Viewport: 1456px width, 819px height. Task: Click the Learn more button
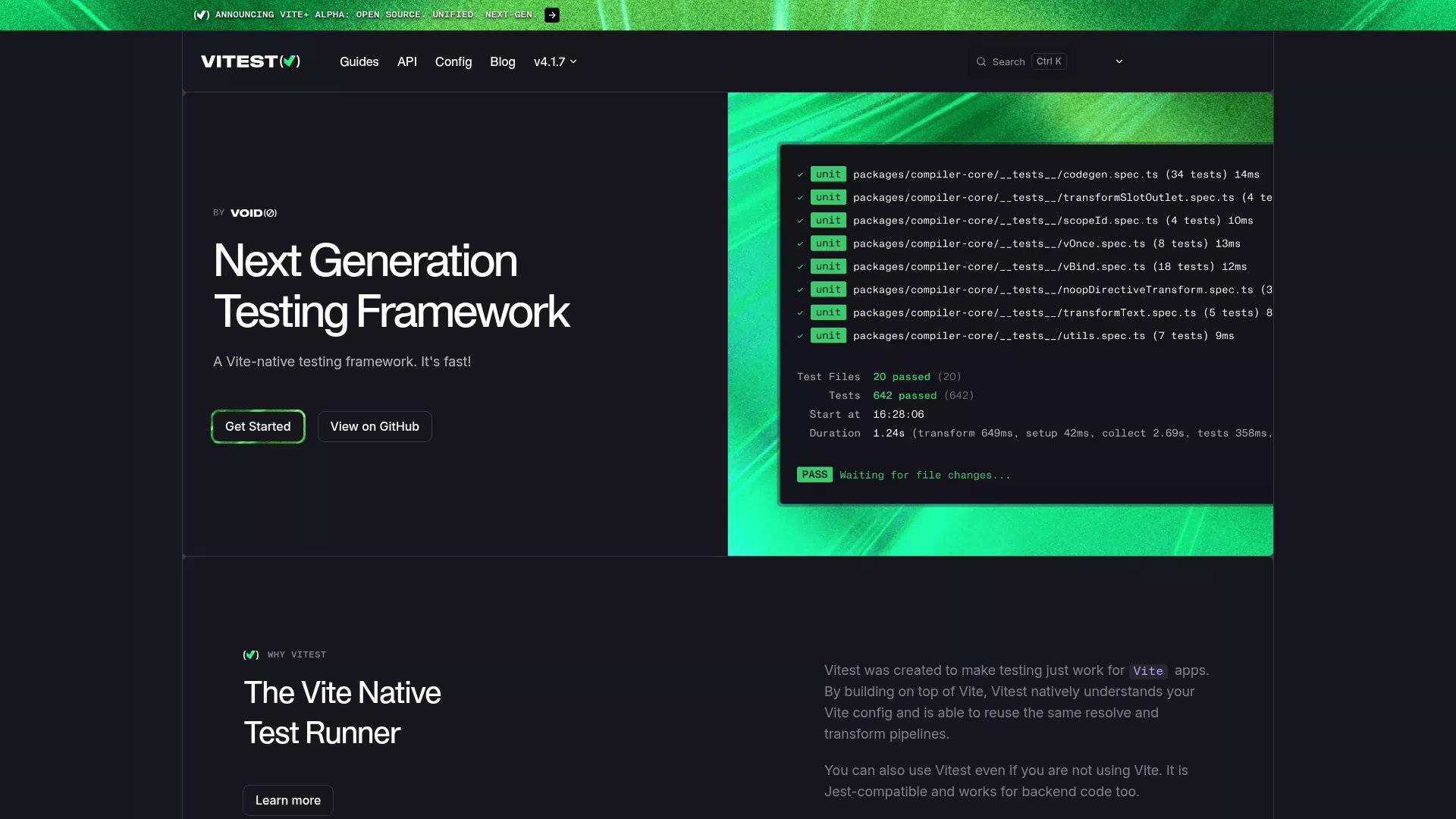[288, 800]
